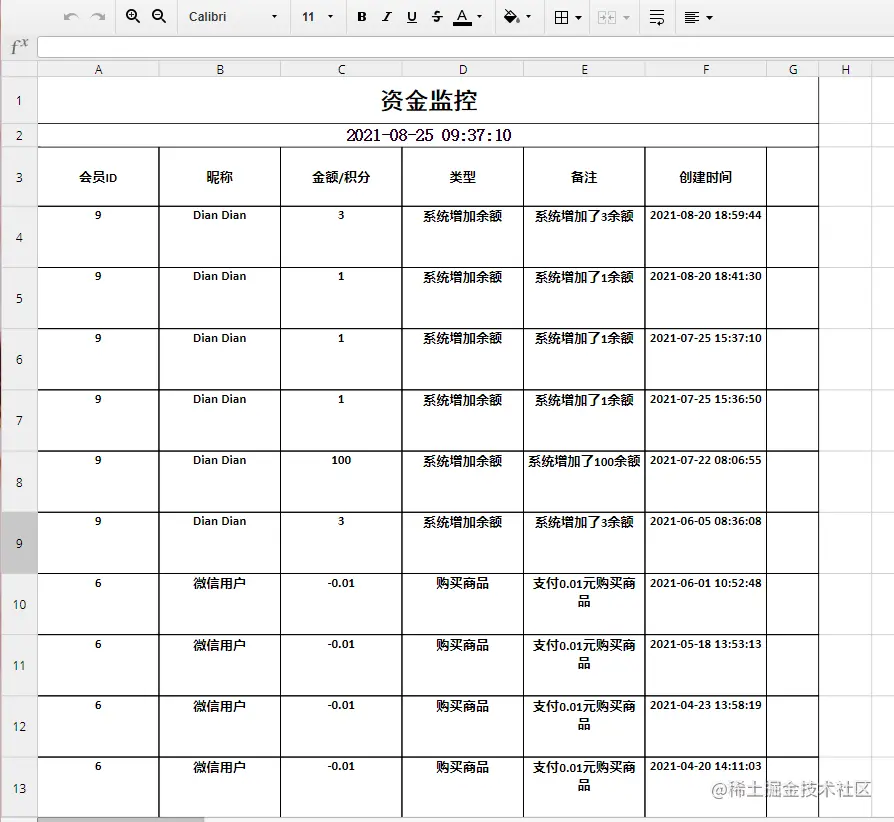
Task: Select row 3 header
Action: pos(19,177)
